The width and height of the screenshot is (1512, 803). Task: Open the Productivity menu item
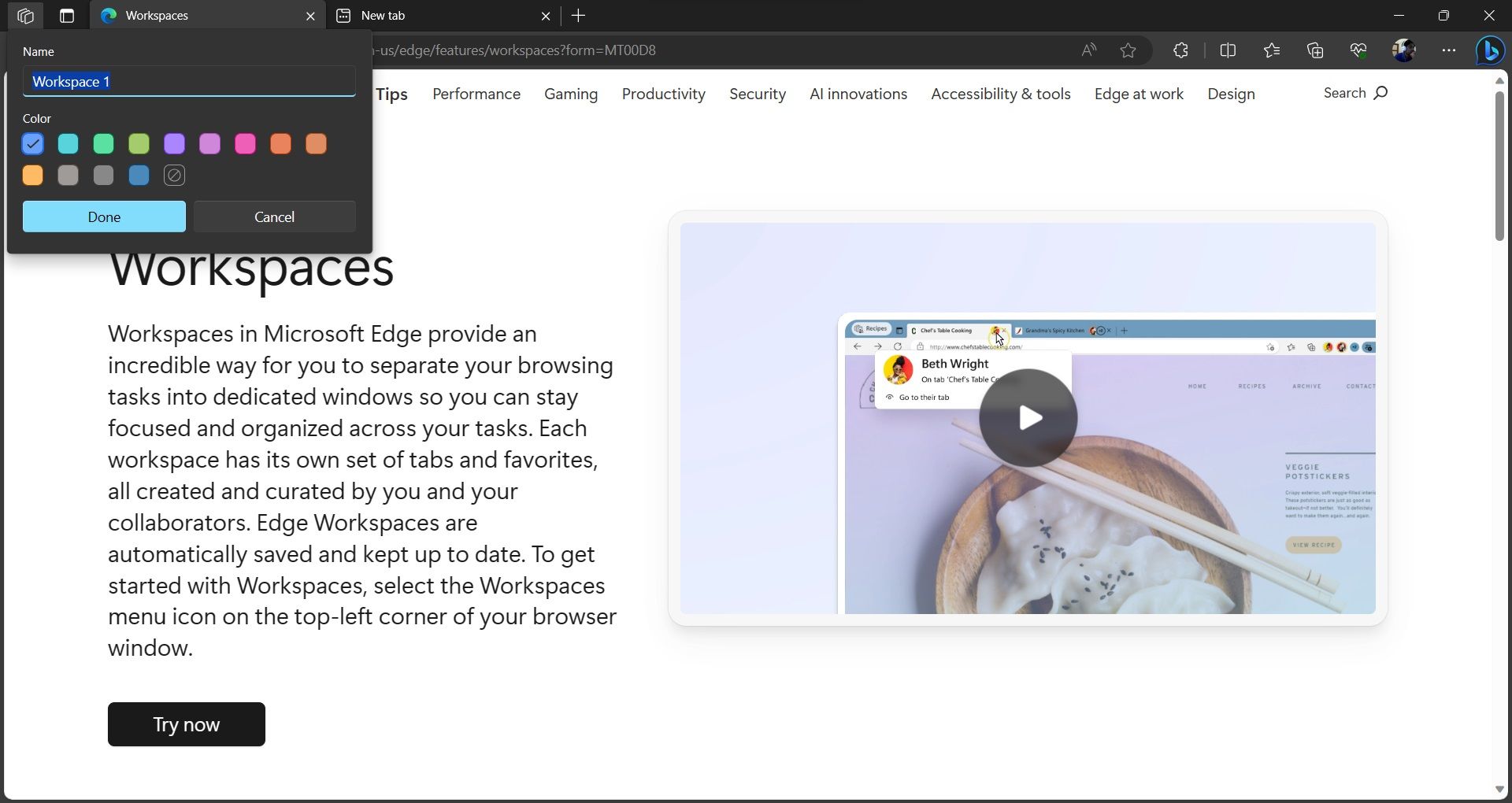coord(663,94)
